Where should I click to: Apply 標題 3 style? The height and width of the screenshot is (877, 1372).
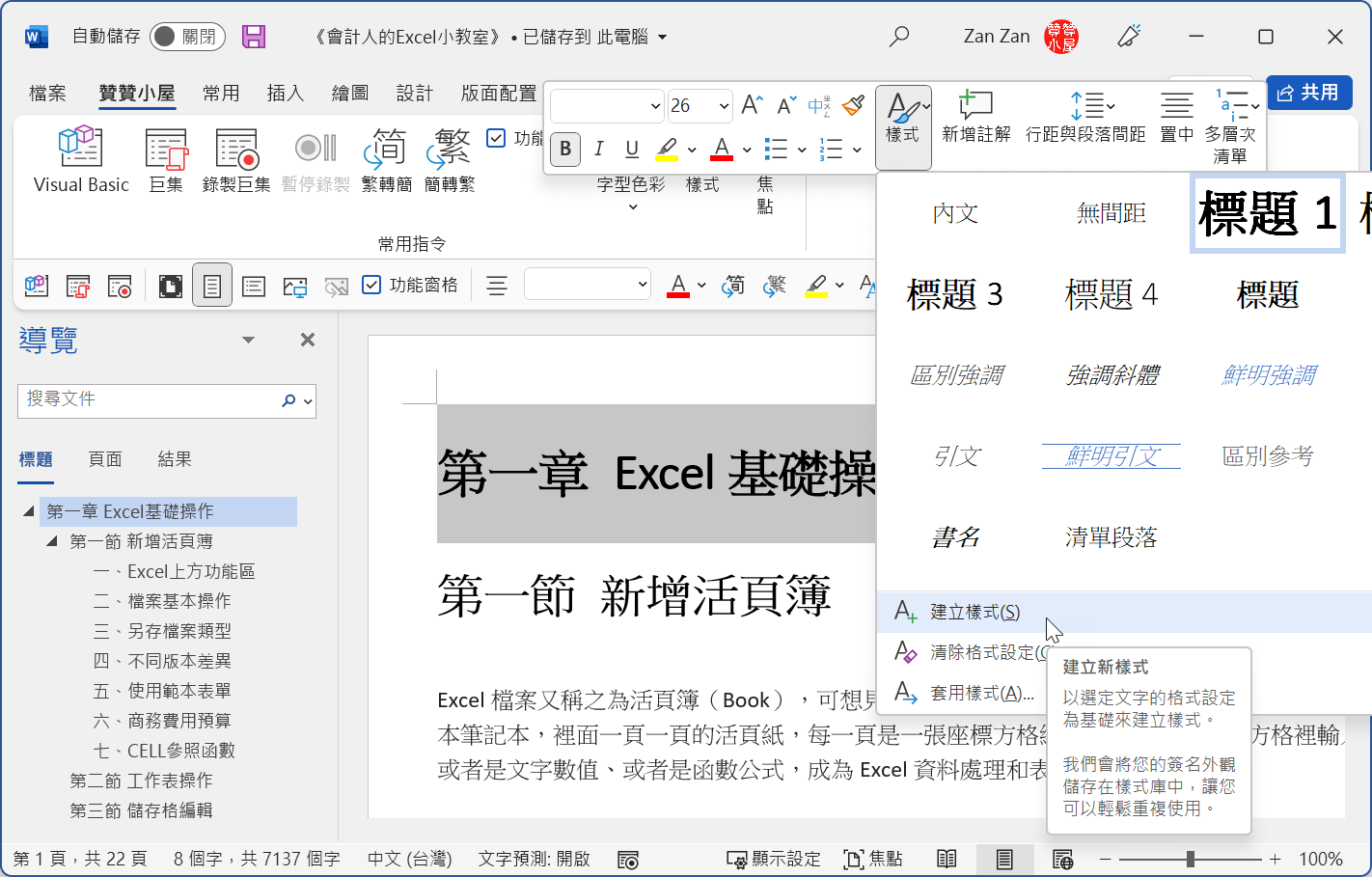955,294
